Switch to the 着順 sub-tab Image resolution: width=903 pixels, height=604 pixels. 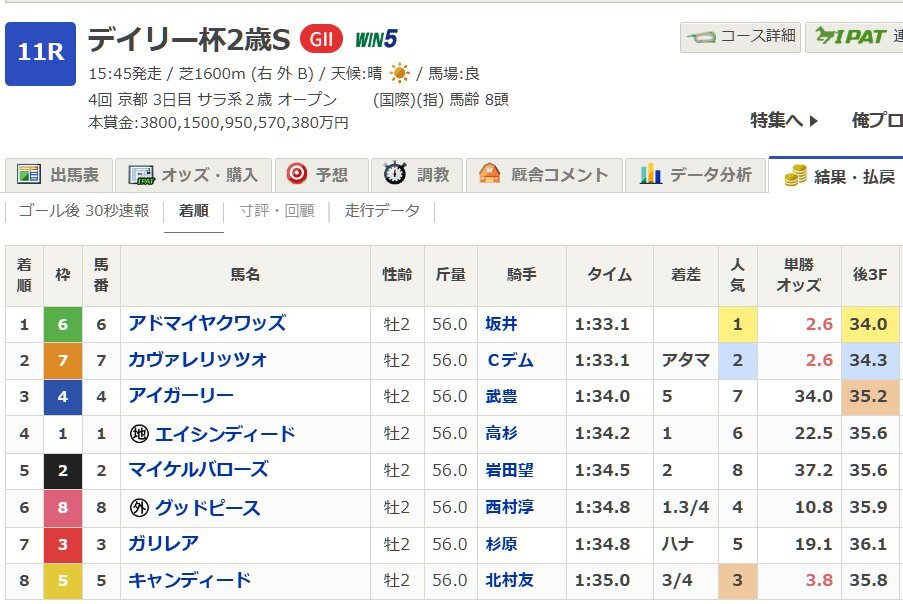[194, 213]
